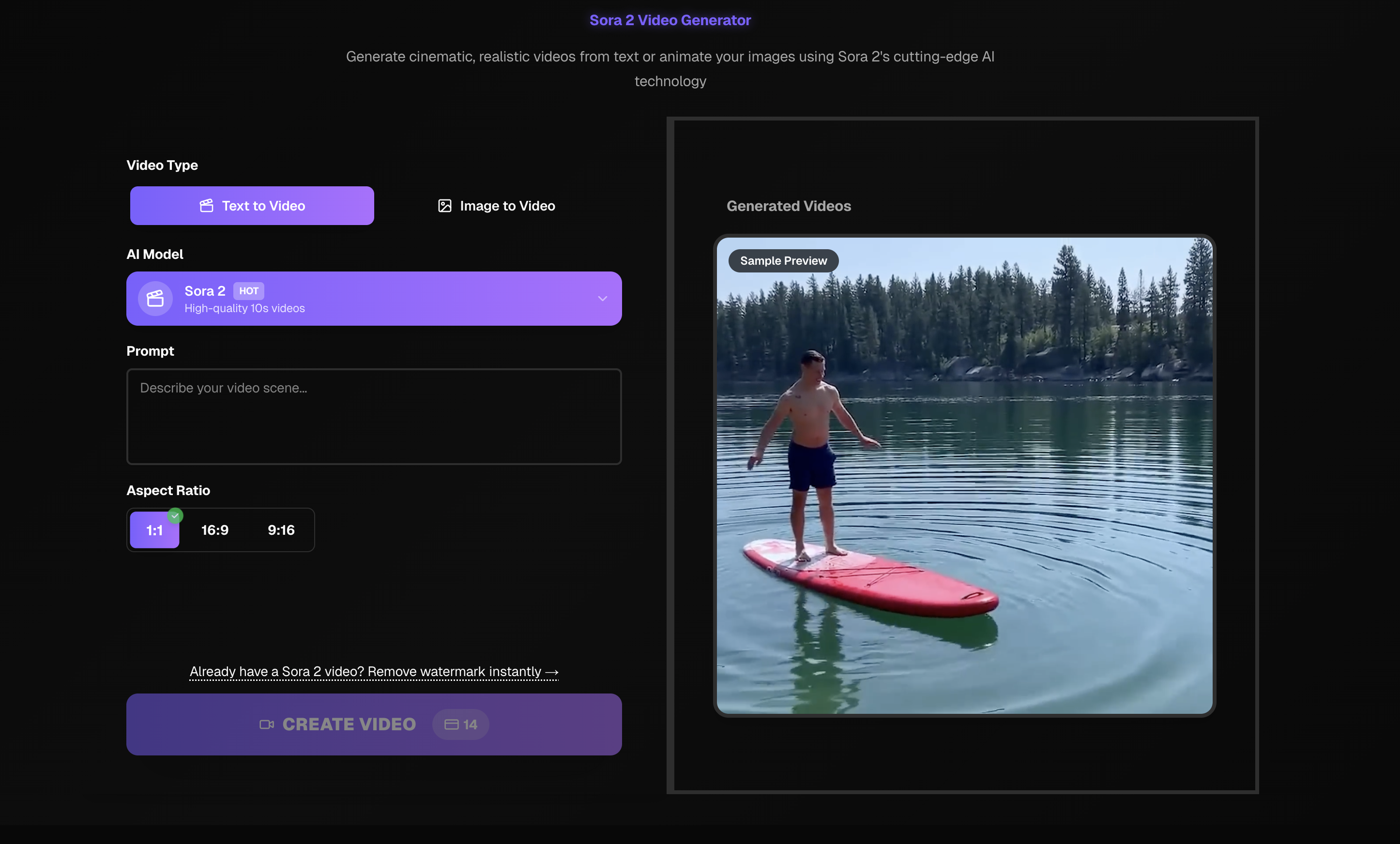Viewport: 1400px width, 844px height.
Task: Switch to the Text to Video tab
Action: tap(252, 206)
